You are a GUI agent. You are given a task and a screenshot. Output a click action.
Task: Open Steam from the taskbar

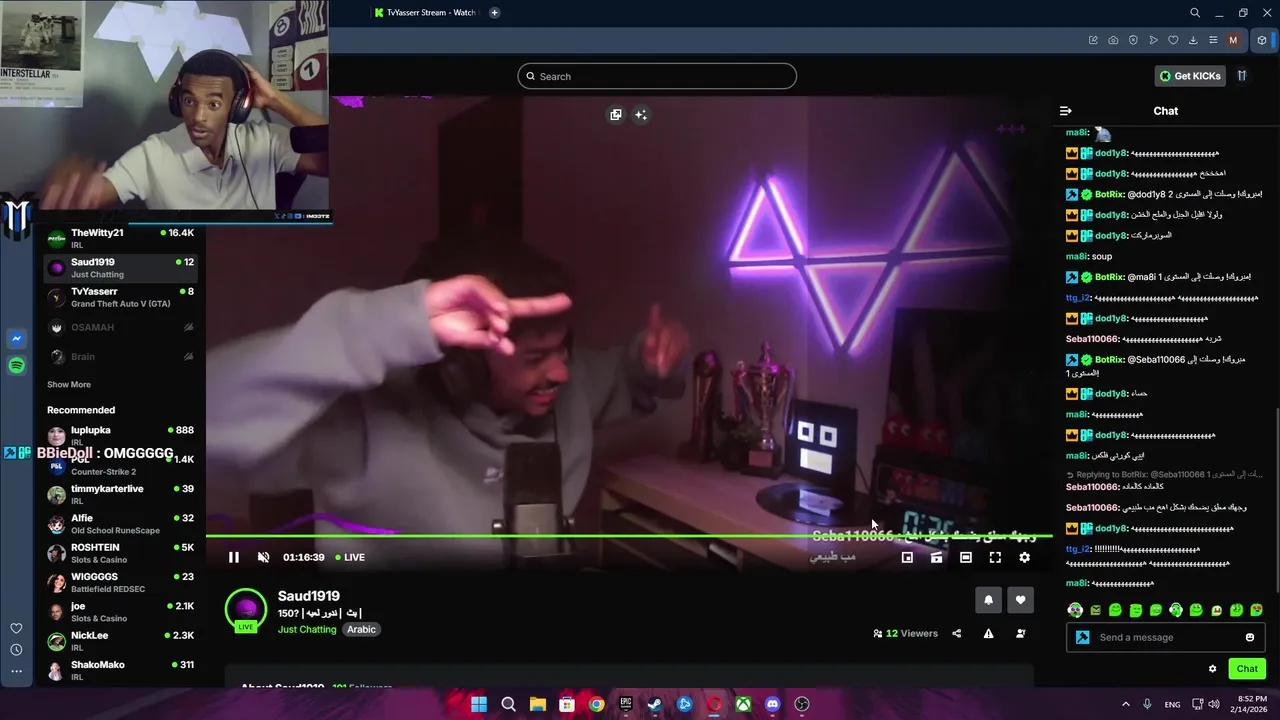tap(654, 704)
